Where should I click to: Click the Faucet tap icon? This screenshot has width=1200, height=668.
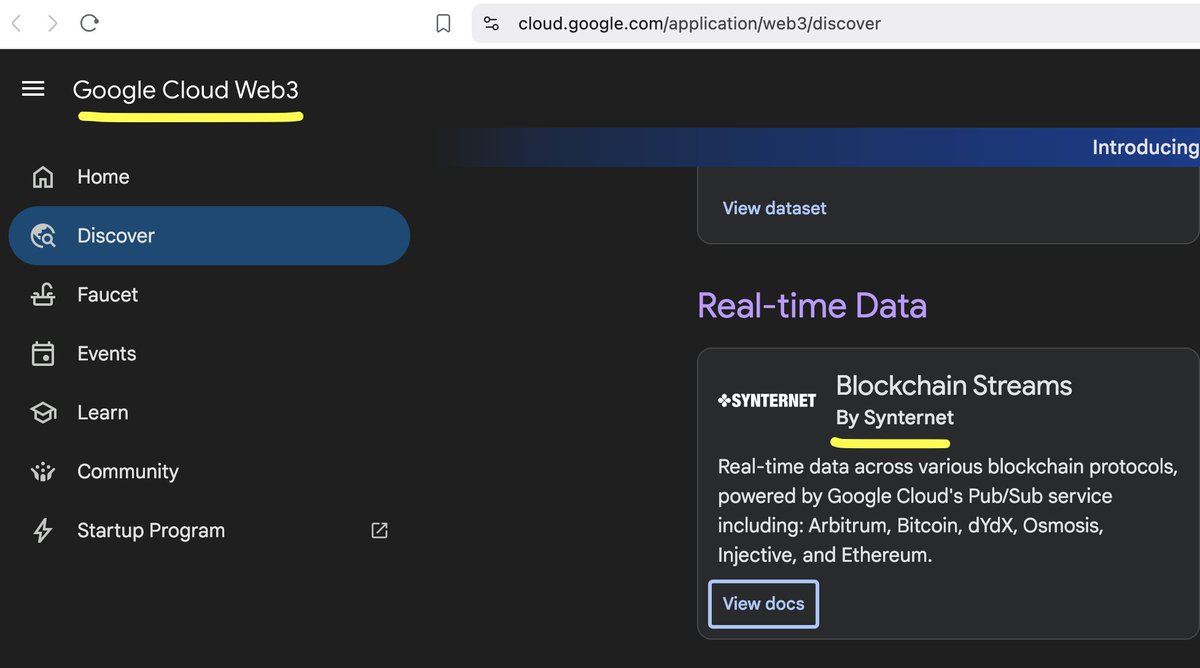tap(43, 294)
